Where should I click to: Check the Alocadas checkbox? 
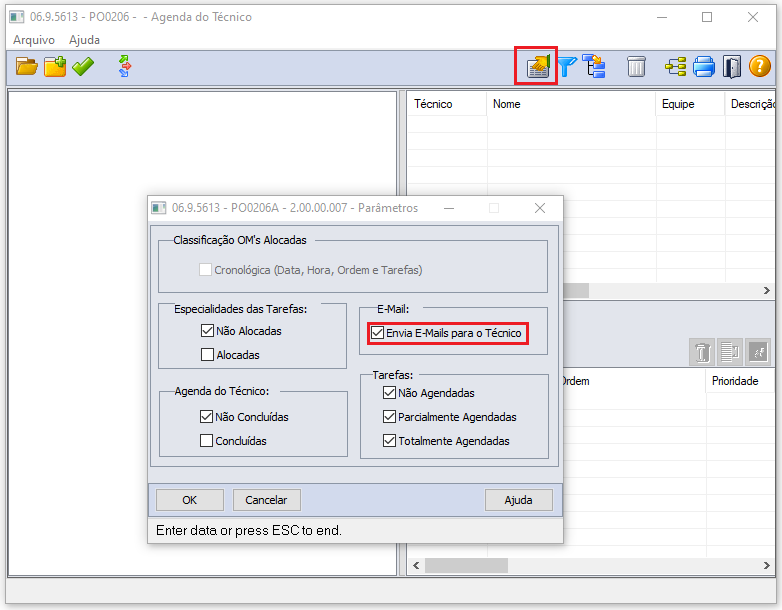click(x=207, y=355)
